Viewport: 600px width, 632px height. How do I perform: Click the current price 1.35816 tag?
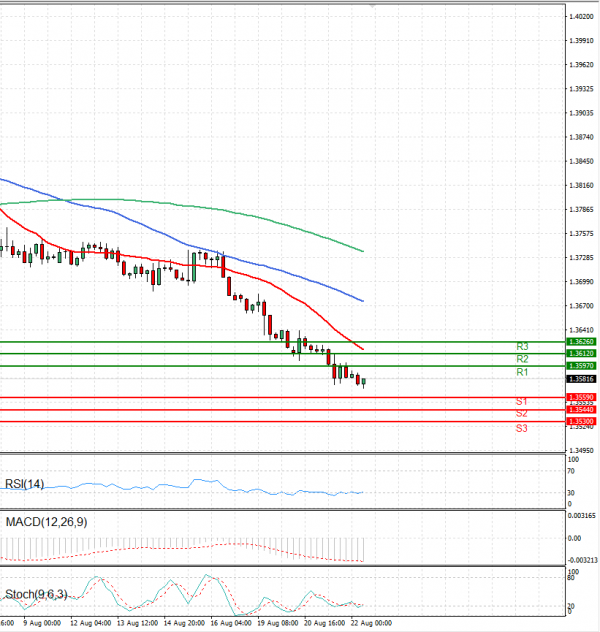[x=581, y=379]
